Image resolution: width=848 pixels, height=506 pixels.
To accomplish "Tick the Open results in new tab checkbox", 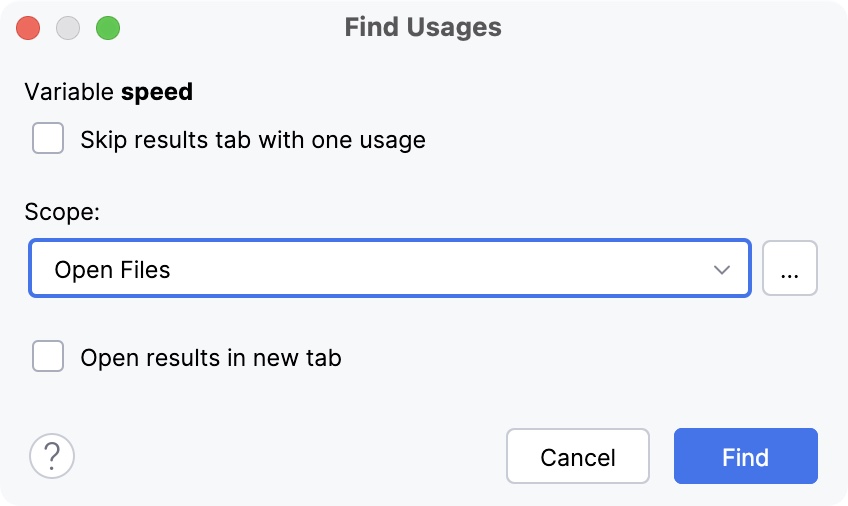I will pos(48,356).
